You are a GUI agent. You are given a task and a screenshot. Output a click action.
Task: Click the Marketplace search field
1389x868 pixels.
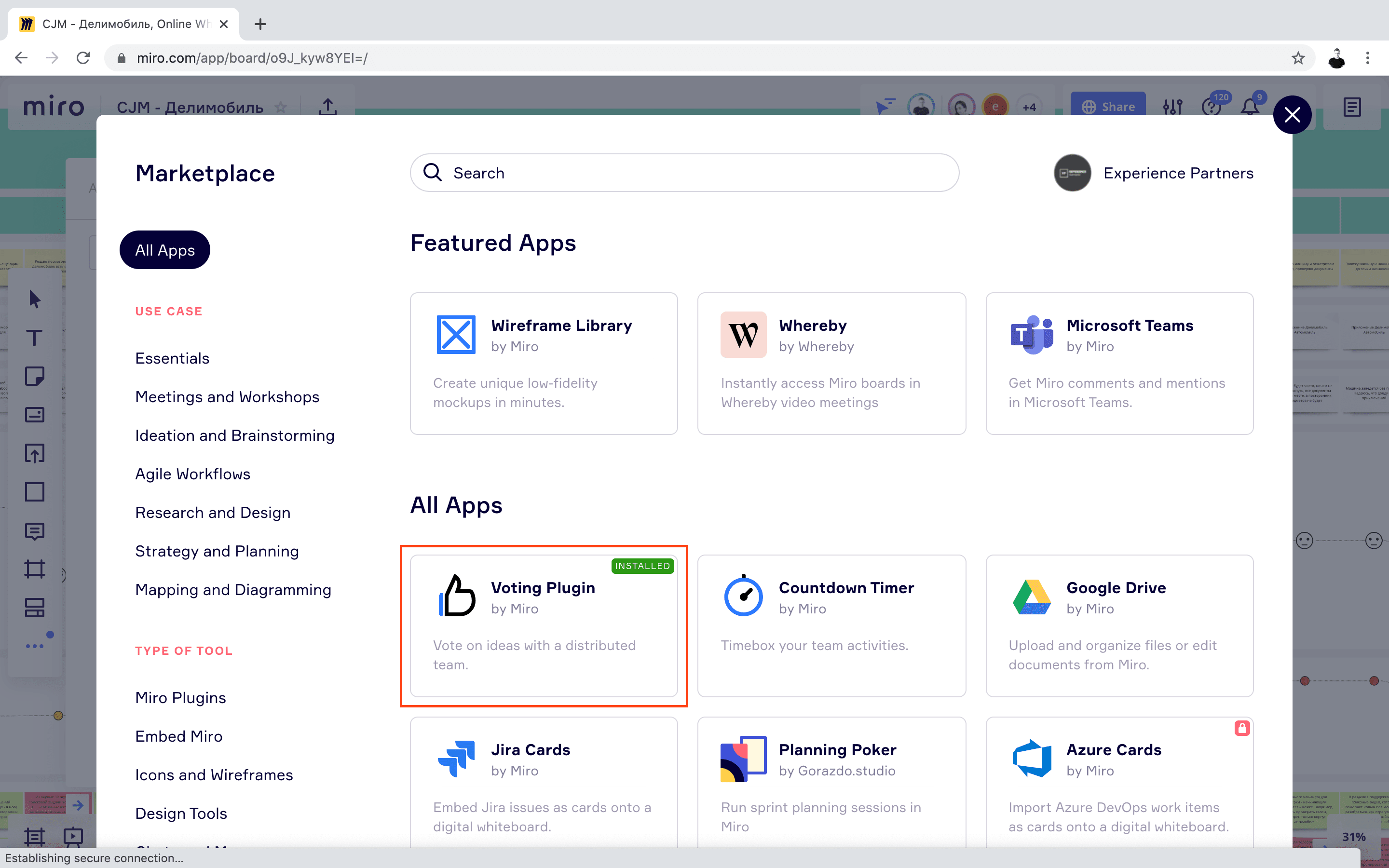tap(684, 173)
